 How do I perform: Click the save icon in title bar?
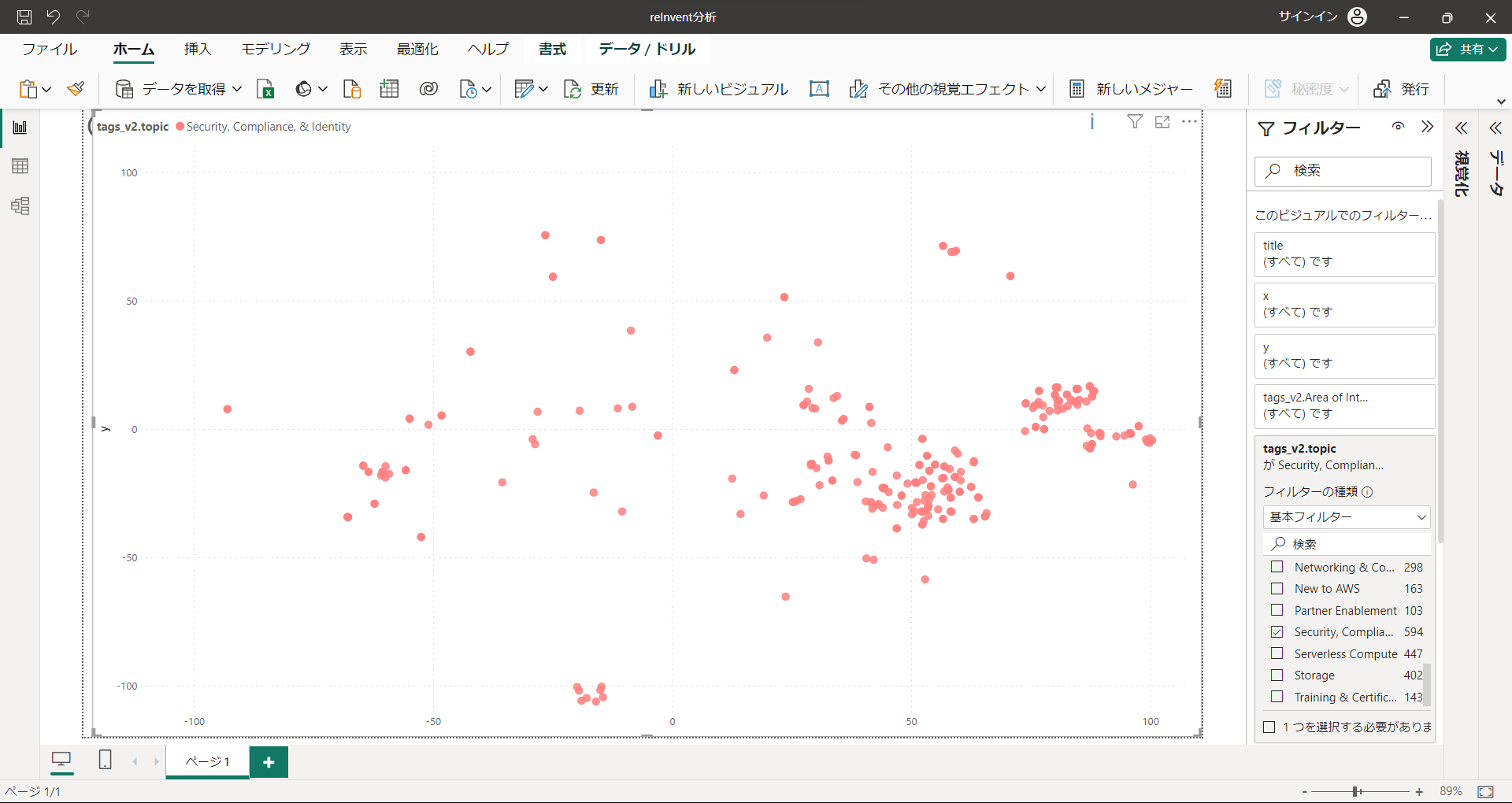pyautogui.click(x=24, y=17)
